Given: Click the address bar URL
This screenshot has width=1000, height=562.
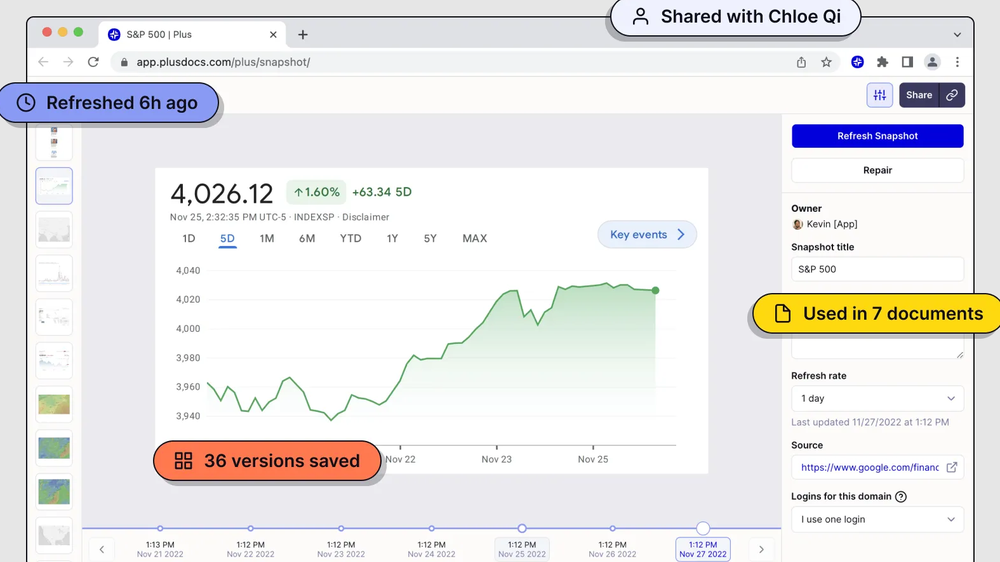Looking at the screenshot, I should tap(223, 62).
